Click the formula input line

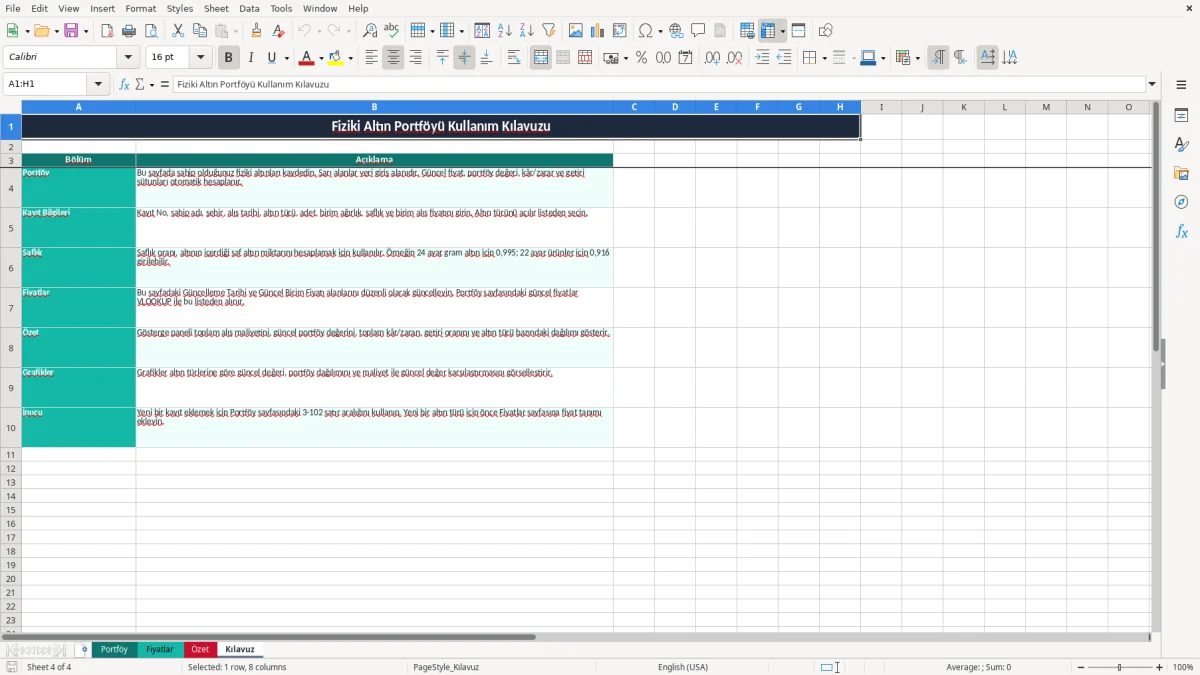(x=659, y=84)
